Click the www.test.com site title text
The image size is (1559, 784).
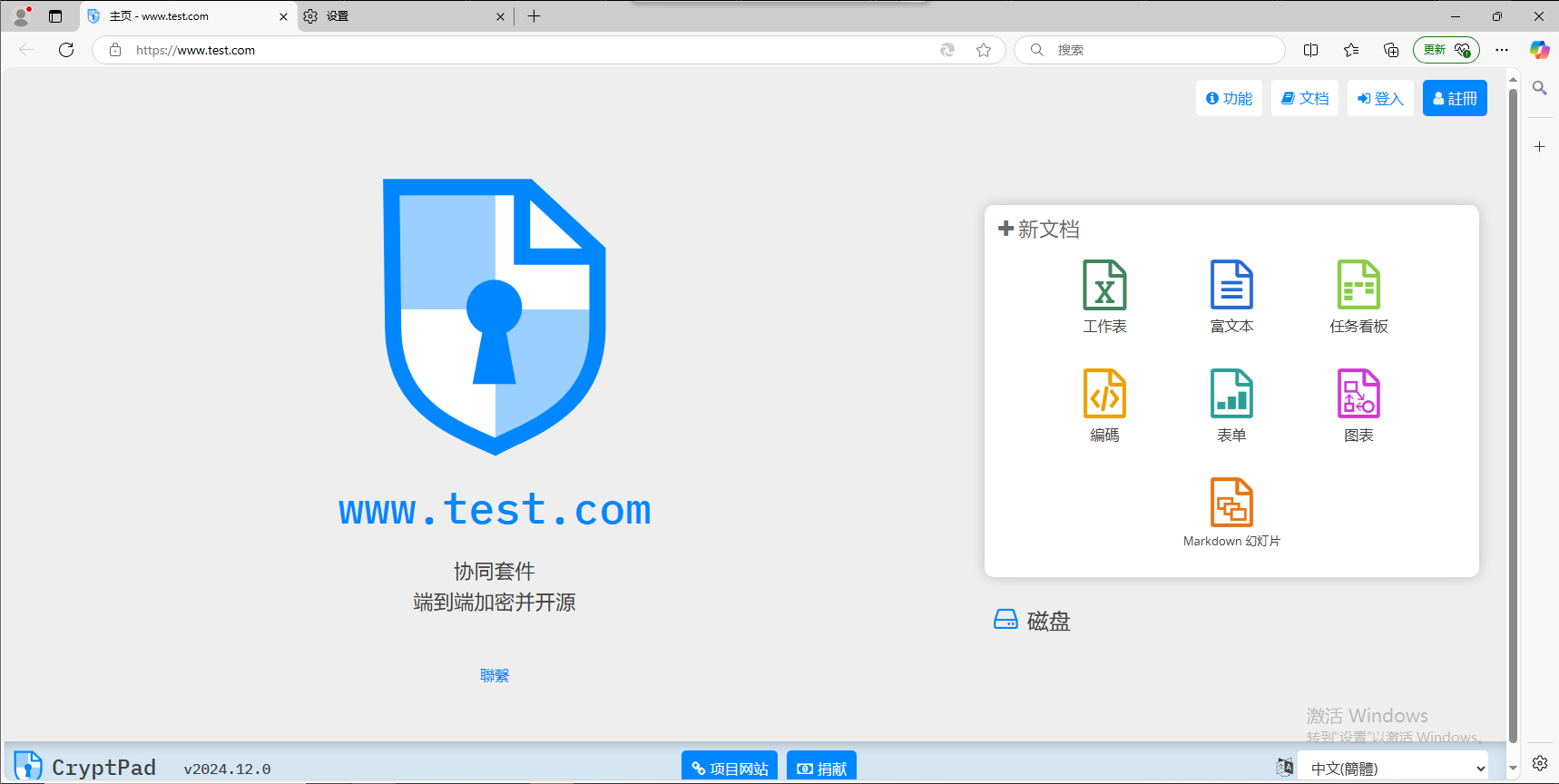coord(495,509)
